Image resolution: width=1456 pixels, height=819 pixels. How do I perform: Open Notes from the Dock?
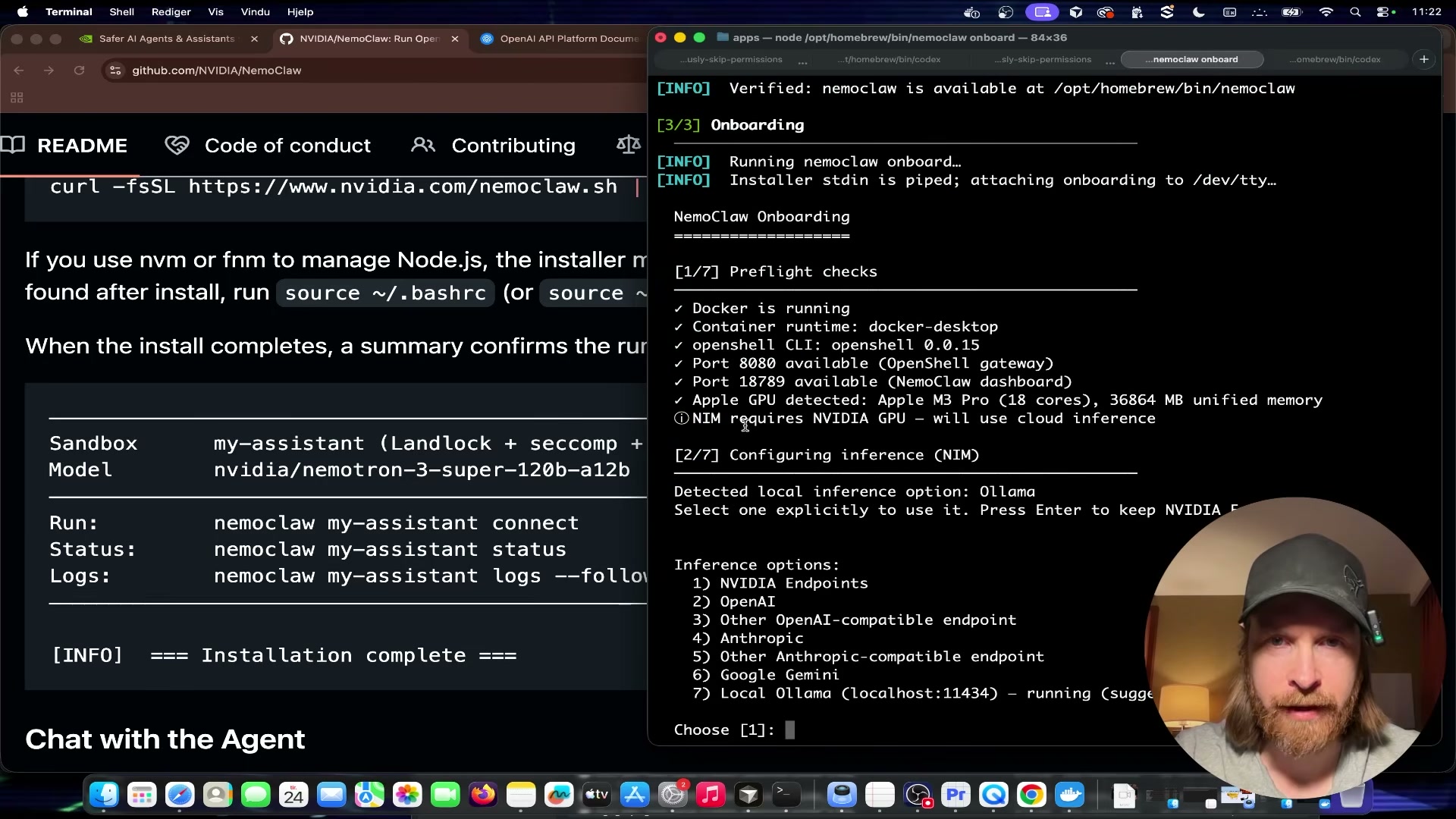click(x=521, y=795)
